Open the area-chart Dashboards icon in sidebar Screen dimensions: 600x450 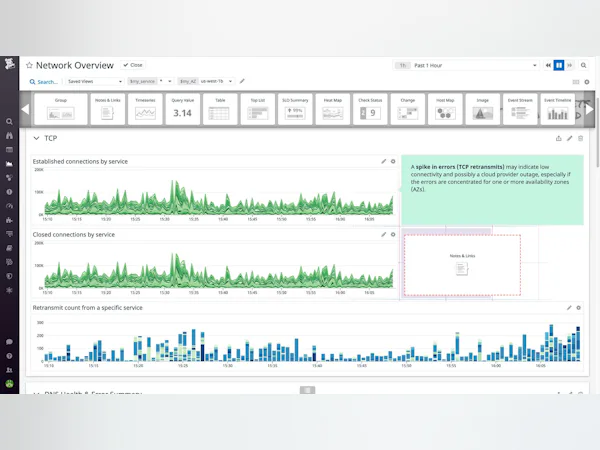coord(10,164)
